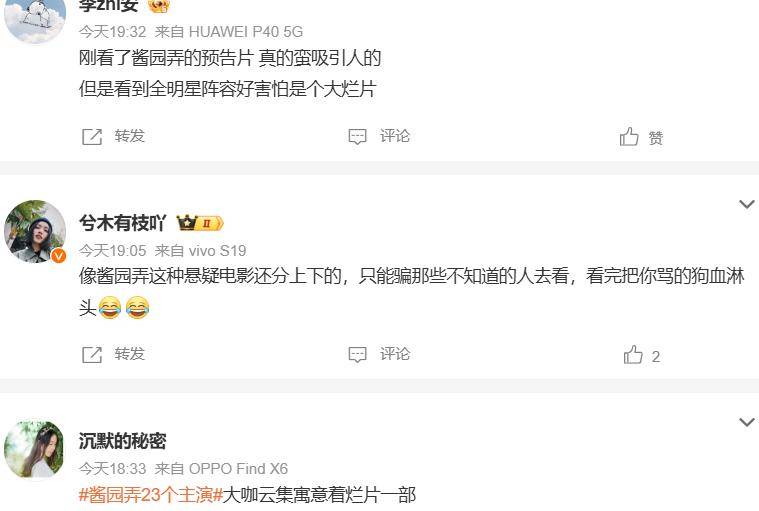
Task: Like the vivo S19 post with 2 likes
Action: pos(633,355)
